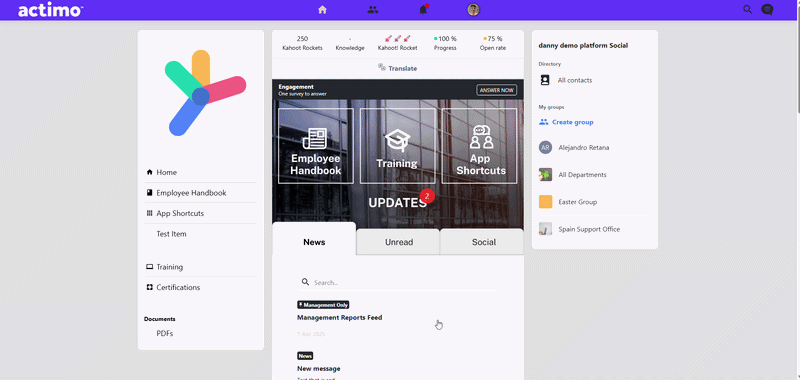This screenshot has height=380, width=800.
Task: Select PDFs under Documents
Action: [165, 334]
